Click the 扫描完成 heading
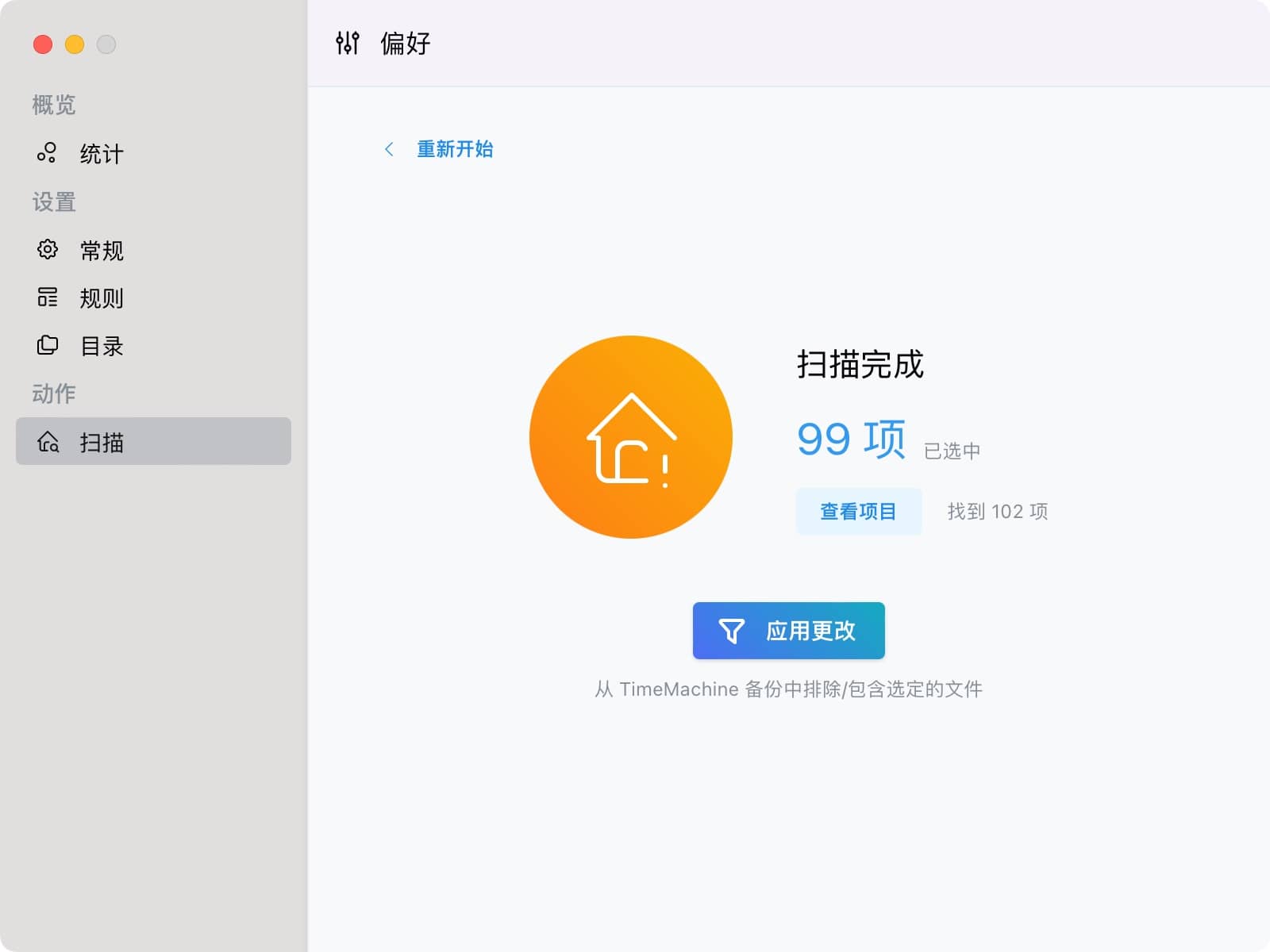The height and width of the screenshot is (952, 1270). 860,364
